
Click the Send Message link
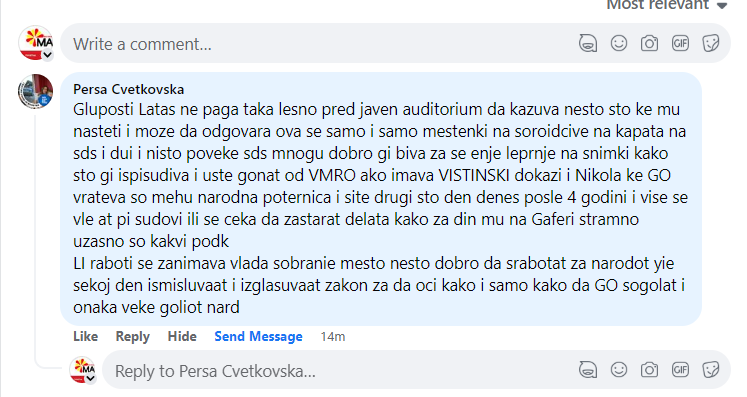click(258, 336)
